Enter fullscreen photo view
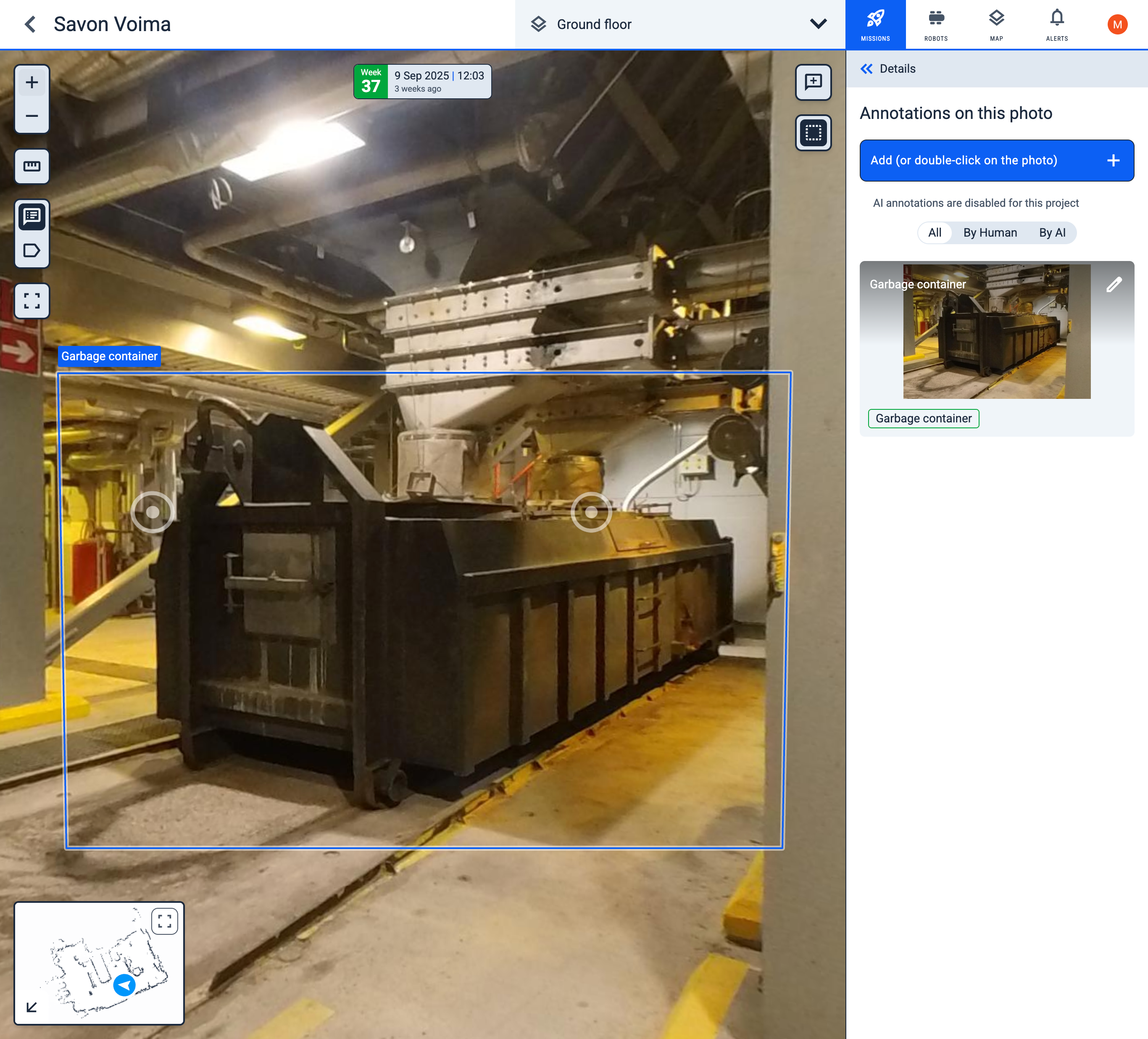Image resolution: width=1148 pixels, height=1039 pixels. click(32, 301)
